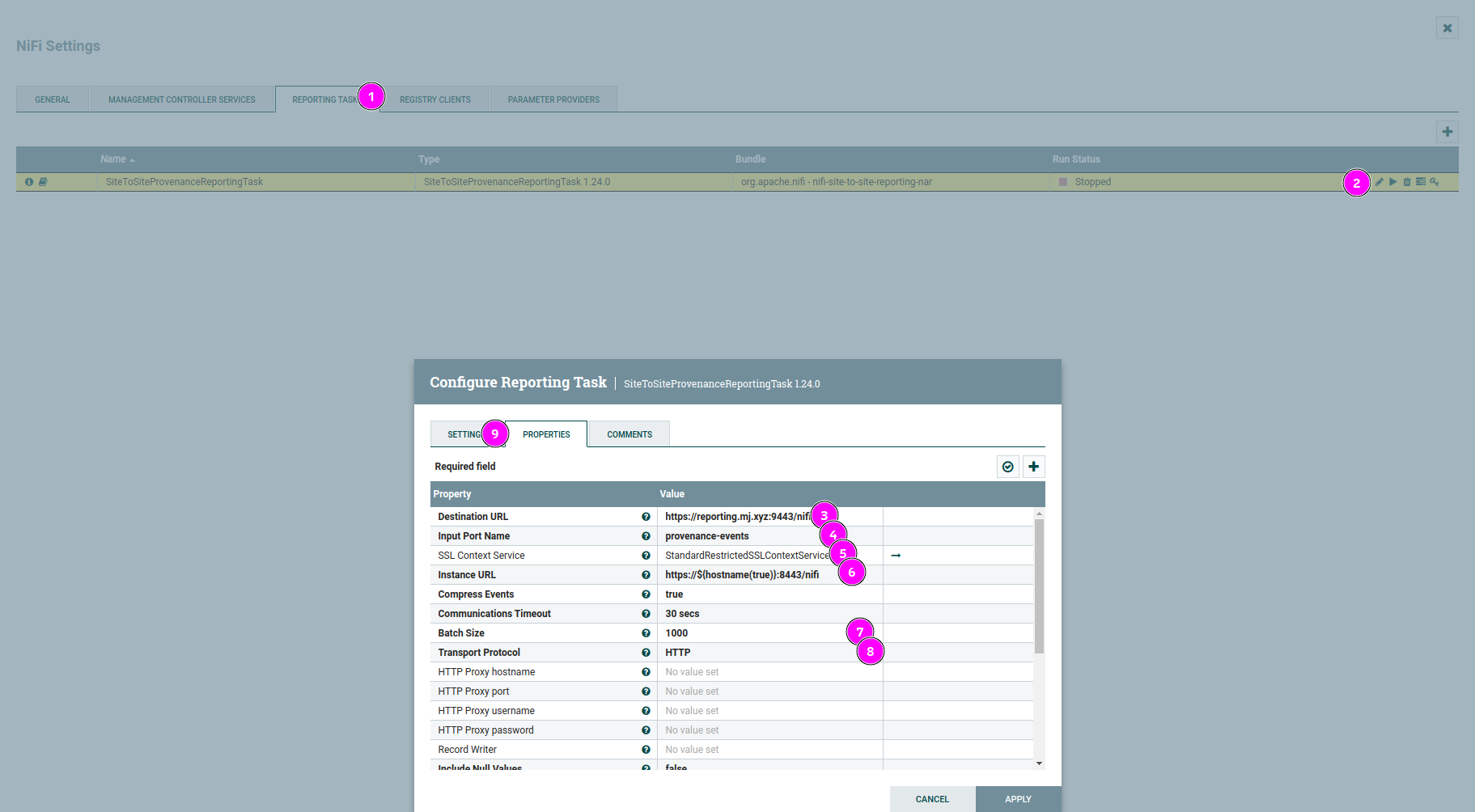Show help for the Record Writer property

pyautogui.click(x=646, y=750)
